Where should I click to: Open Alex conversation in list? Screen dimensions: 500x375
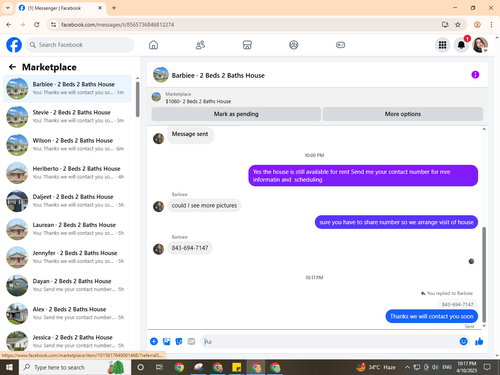(67, 313)
